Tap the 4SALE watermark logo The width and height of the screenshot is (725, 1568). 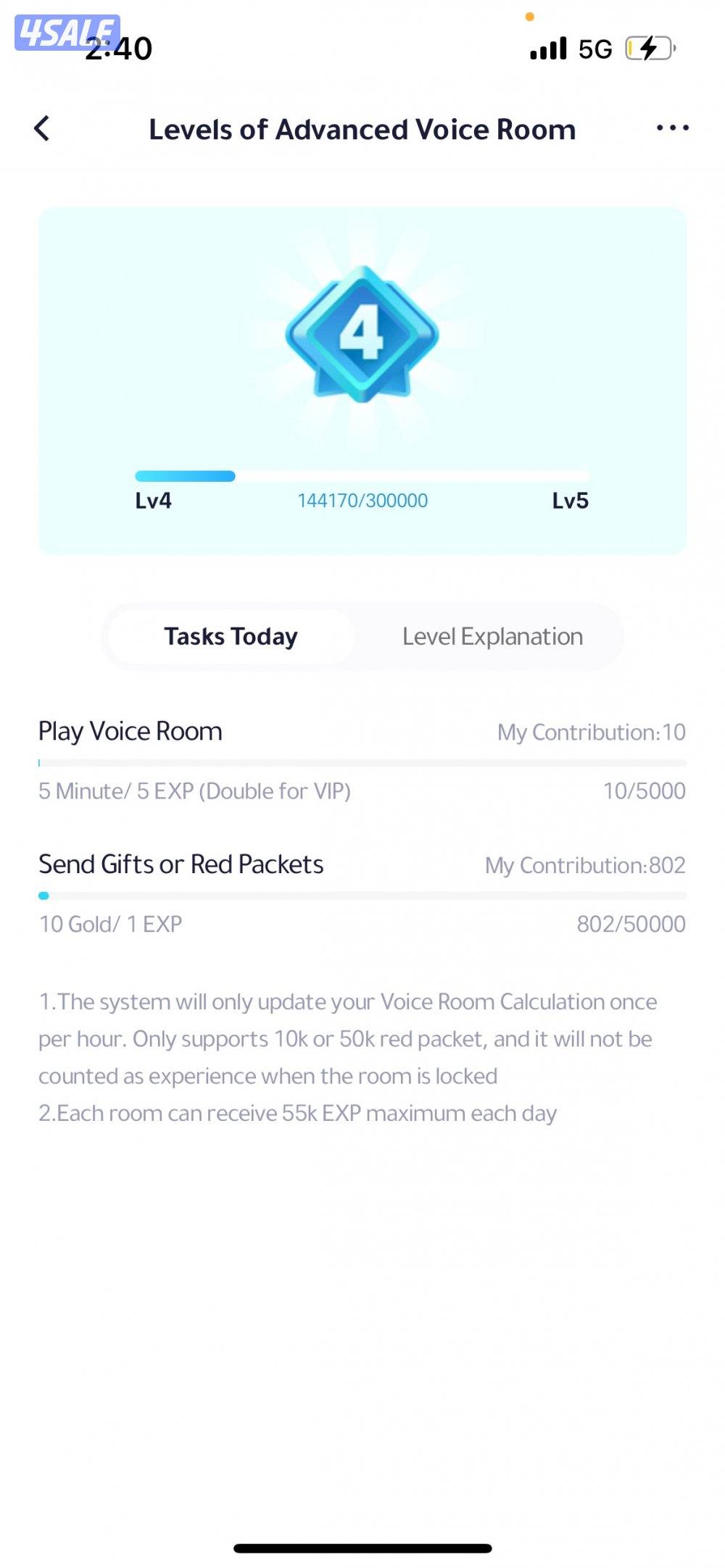pyautogui.click(x=67, y=33)
